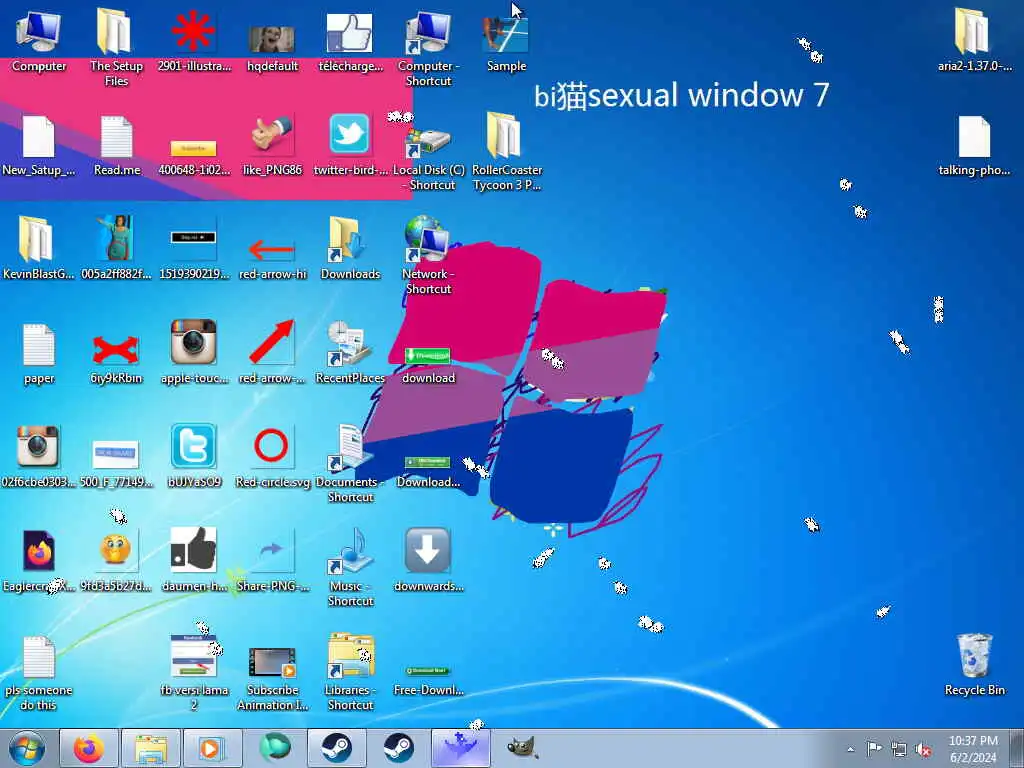
Task: Select the RecentPlaces shortcut
Action: [x=350, y=351]
